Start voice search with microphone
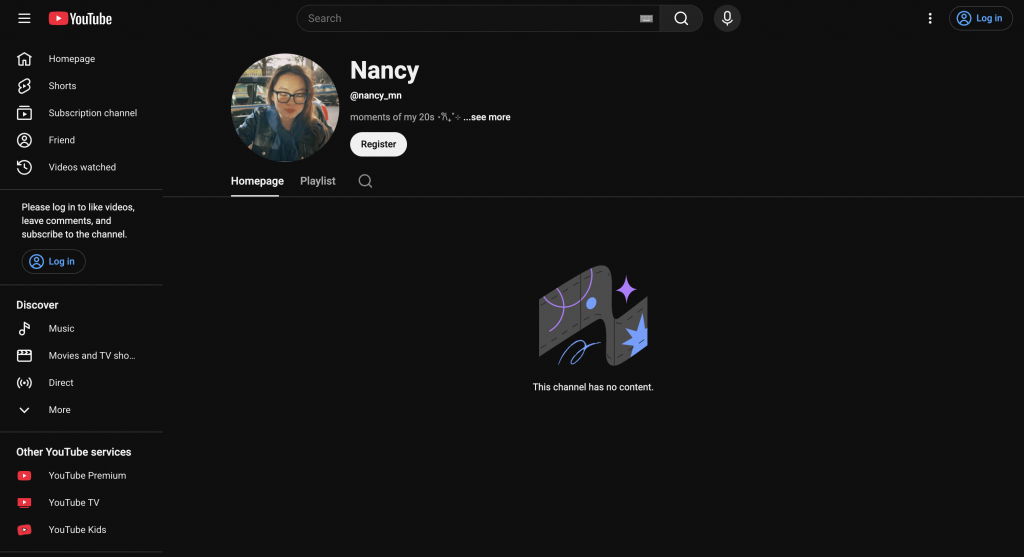The height and width of the screenshot is (557, 1024). [727, 18]
